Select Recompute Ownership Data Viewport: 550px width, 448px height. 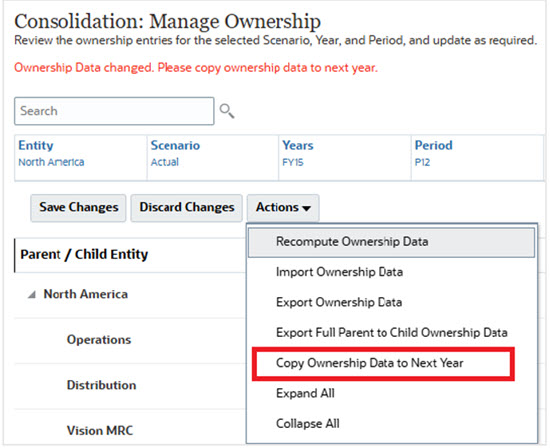[391, 242]
